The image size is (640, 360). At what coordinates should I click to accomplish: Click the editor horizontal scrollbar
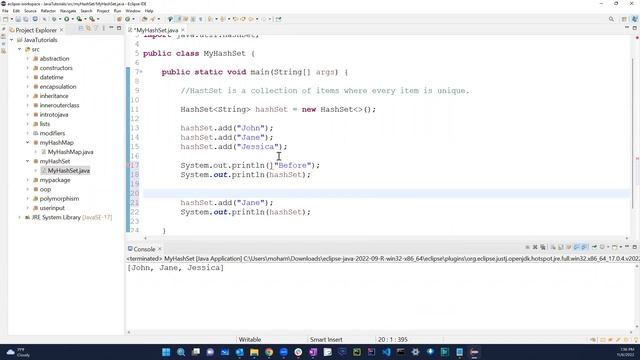coord(386,238)
